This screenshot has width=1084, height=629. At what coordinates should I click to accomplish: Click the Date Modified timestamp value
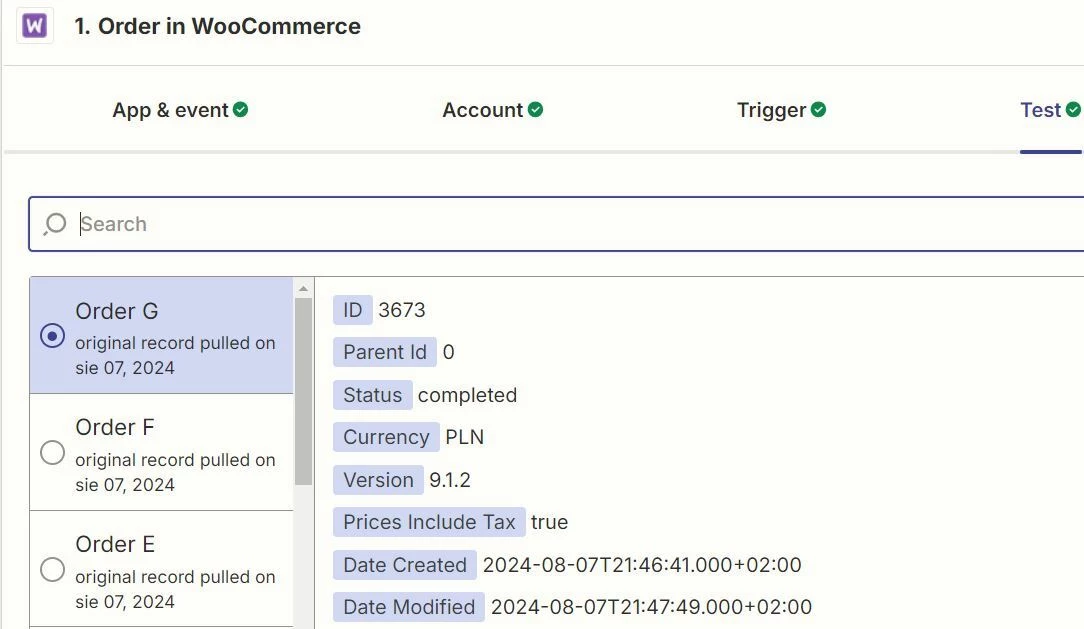tap(651, 607)
